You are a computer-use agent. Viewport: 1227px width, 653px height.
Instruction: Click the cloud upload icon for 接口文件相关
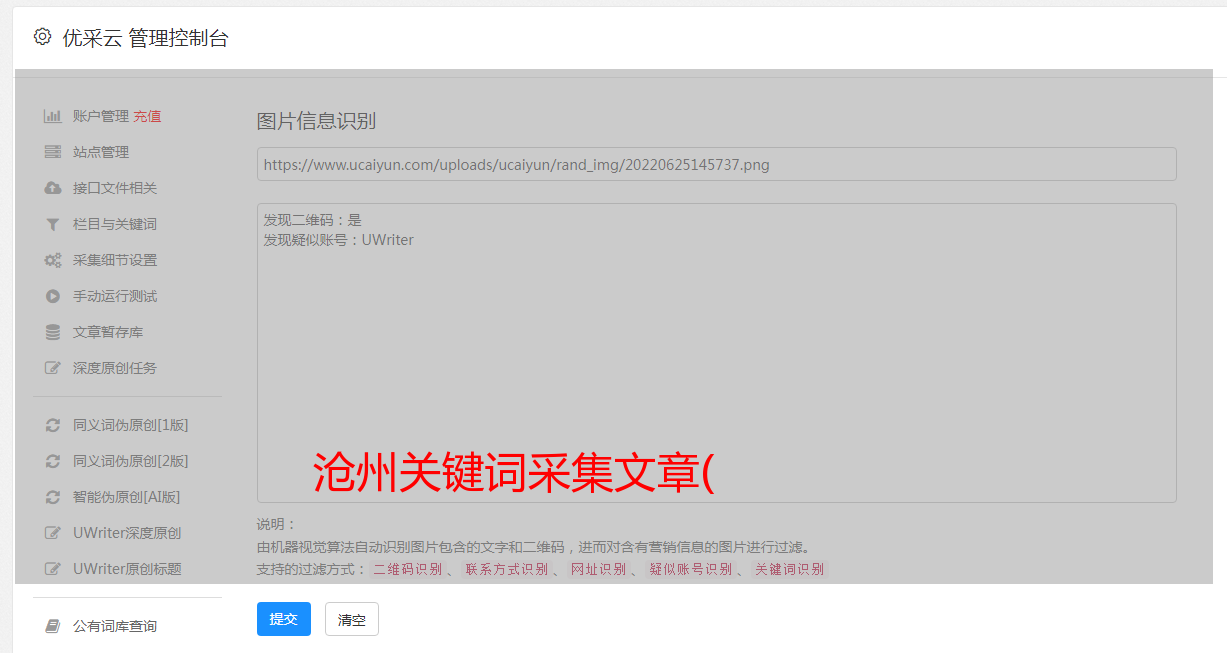point(53,188)
